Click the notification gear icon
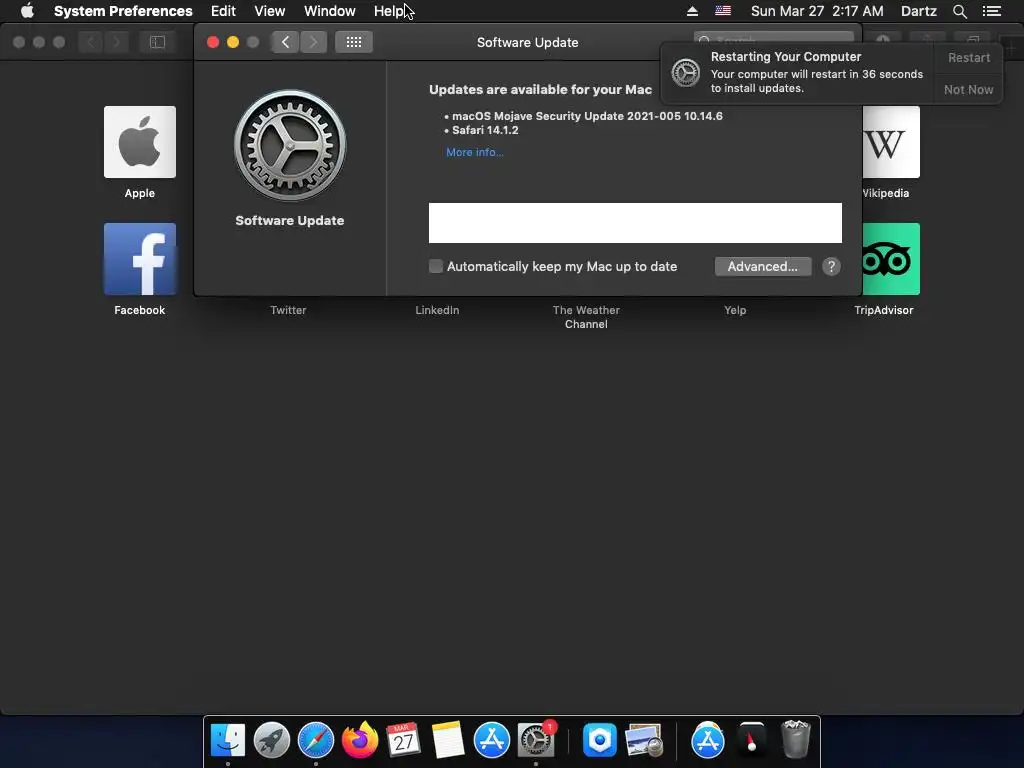 [686, 72]
